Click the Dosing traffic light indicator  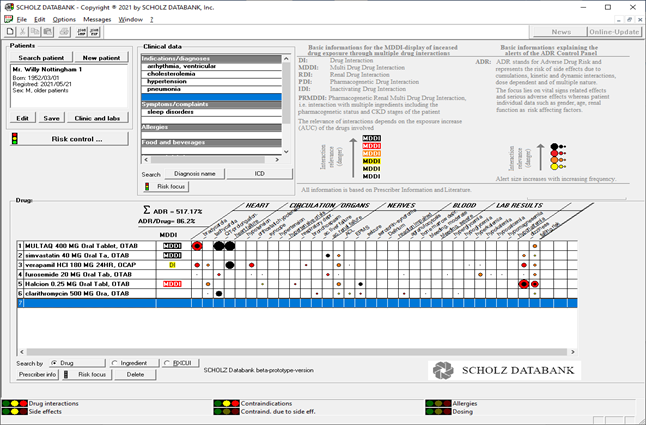438,411
